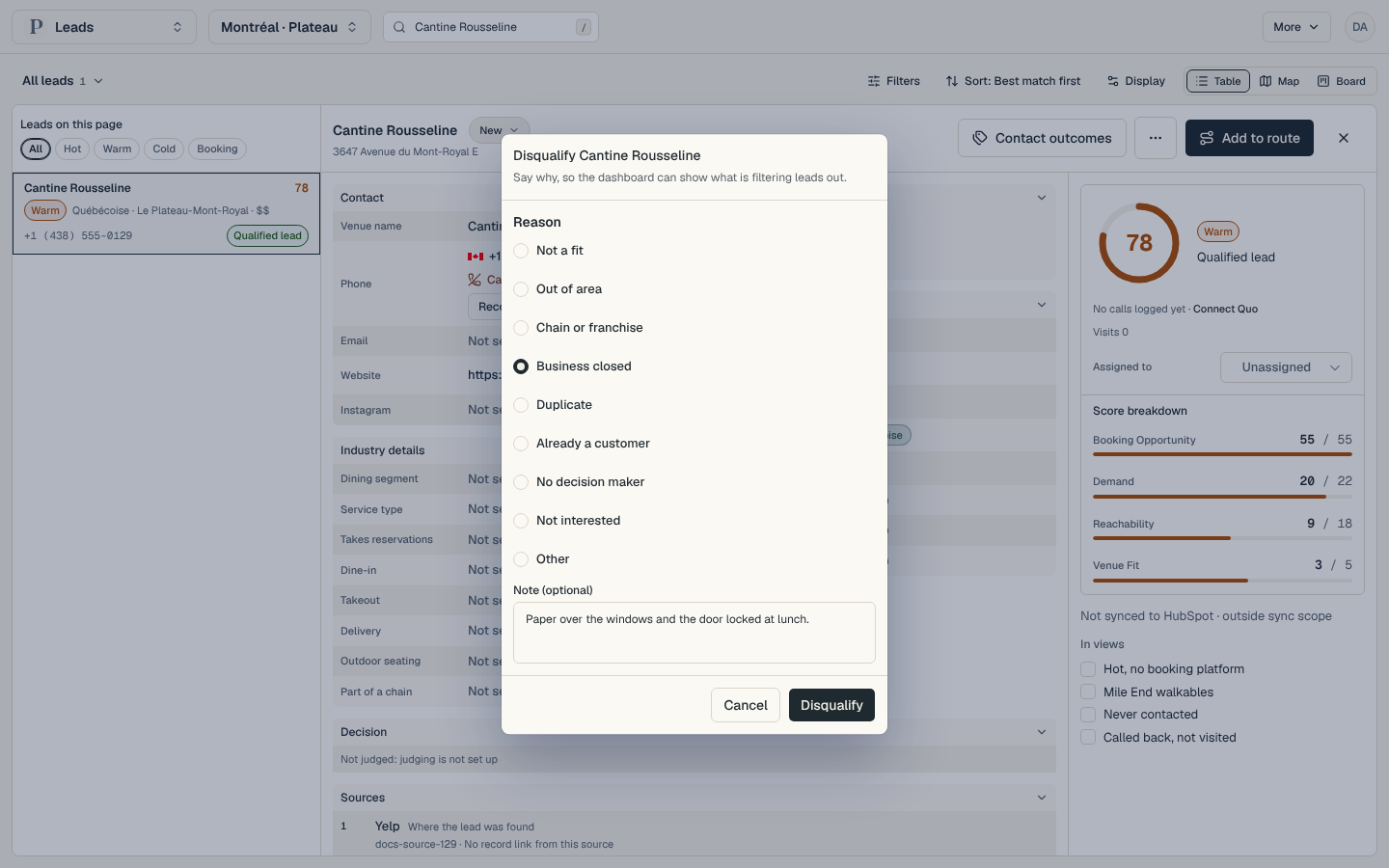1389x868 pixels.
Task: Close the lead detail panel with X
Action: tap(1344, 138)
